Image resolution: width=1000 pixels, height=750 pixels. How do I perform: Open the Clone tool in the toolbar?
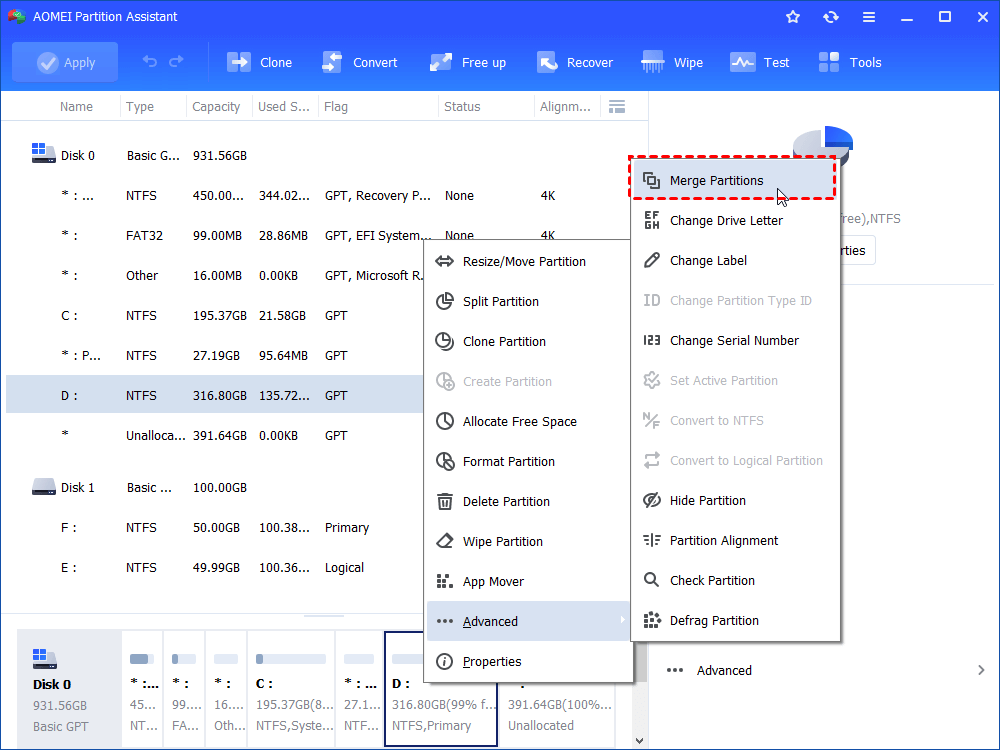click(259, 61)
